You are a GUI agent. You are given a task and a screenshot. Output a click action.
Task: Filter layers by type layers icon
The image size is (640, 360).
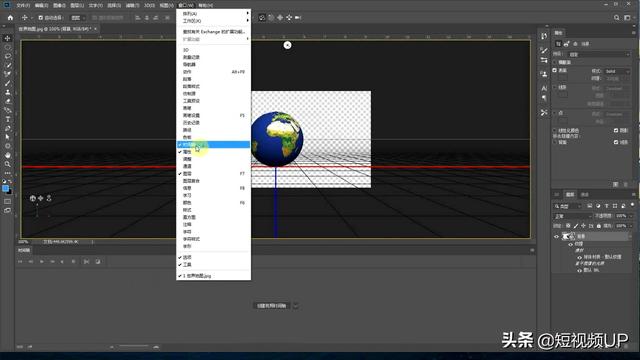click(607, 206)
